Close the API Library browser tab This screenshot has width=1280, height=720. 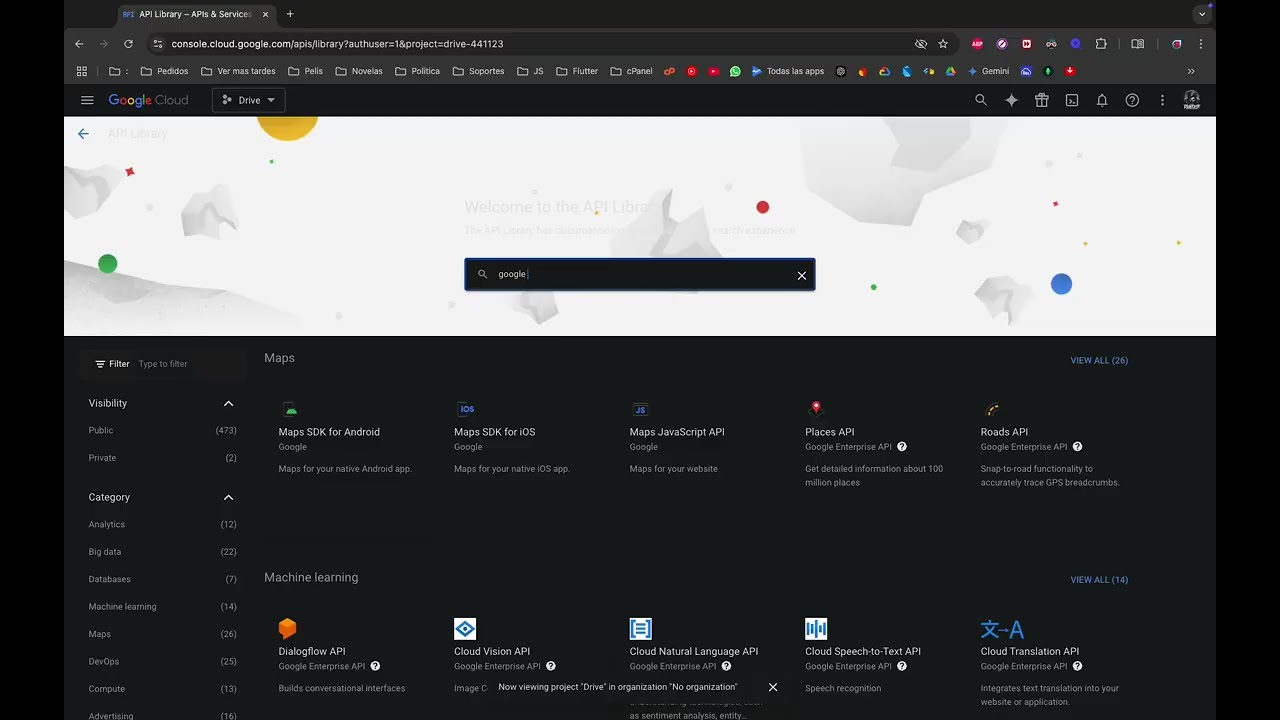coord(265,14)
